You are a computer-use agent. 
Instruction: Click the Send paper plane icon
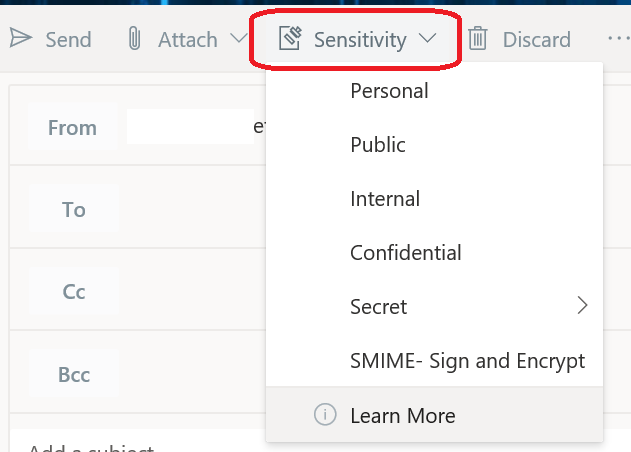(x=20, y=39)
